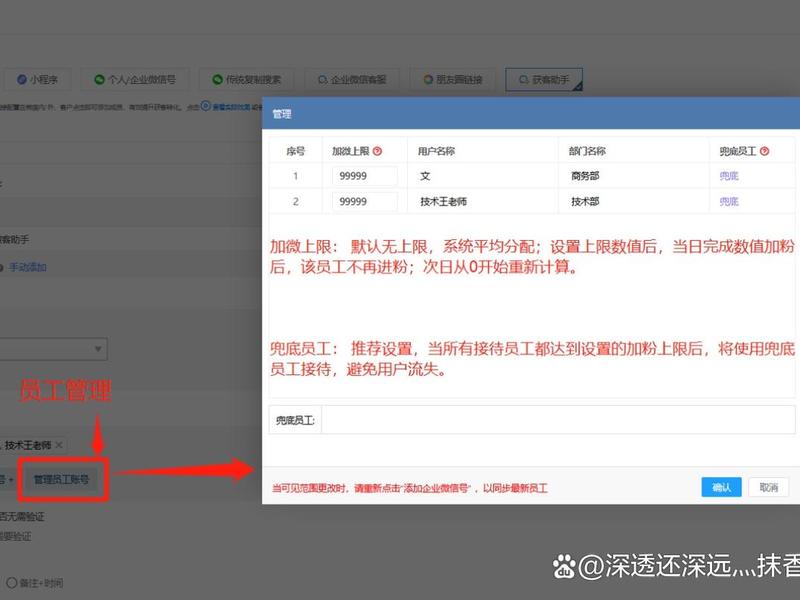Viewport: 800px width, 600px height.
Task: Remove the 技术王老师 tag with its X
Action: [x=59, y=445]
